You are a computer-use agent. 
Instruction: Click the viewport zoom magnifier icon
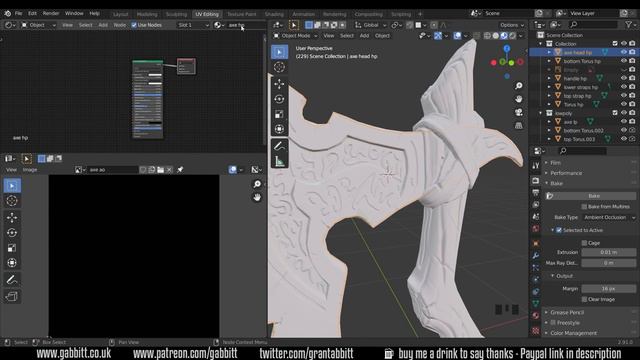coord(518,86)
